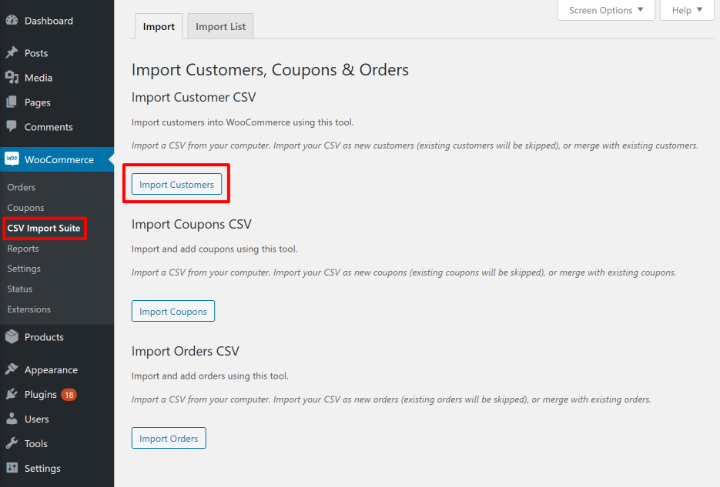This screenshot has width=720, height=487.
Task: Click the Dashboard gauge icon
Action: (x=12, y=21)
